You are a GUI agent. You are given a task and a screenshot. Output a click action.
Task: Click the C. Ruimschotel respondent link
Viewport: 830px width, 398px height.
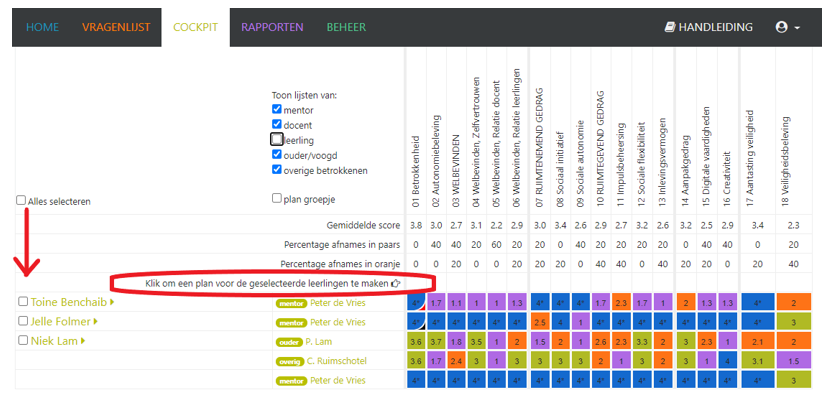point(337,362)
